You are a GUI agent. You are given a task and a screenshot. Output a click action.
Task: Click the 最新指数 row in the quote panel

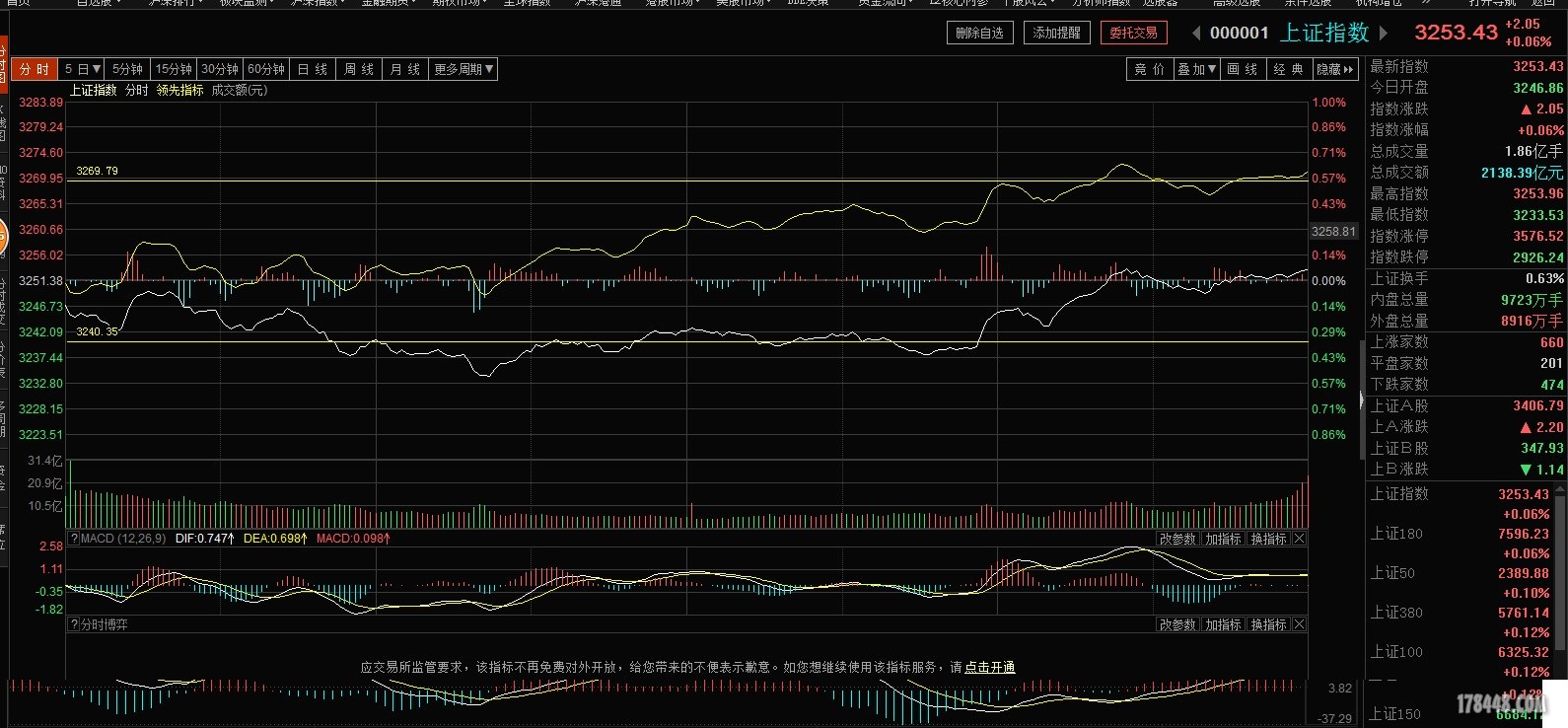[1466, 66]
